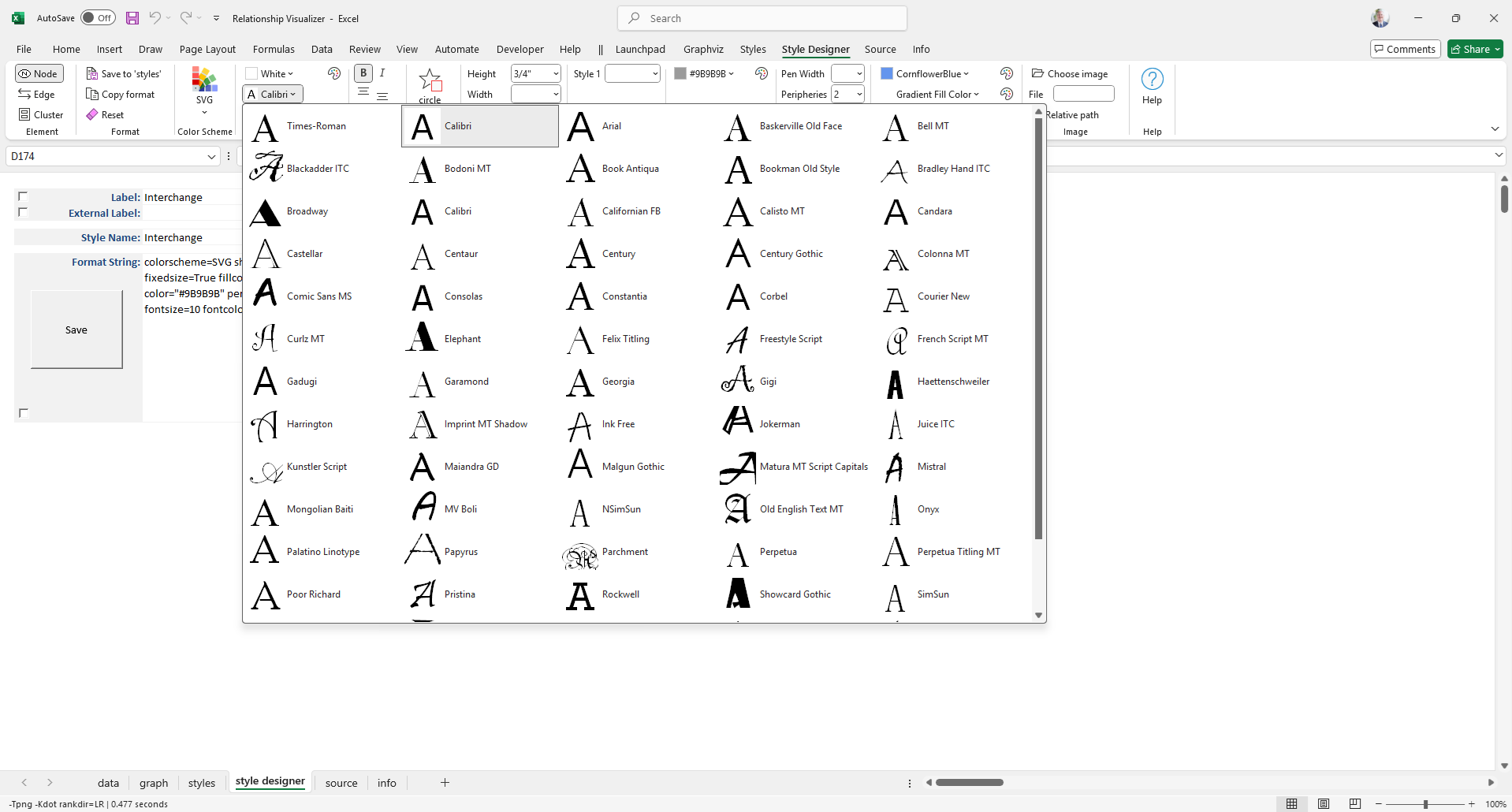1512x812 pixels.
Task: Open the styles worksheet tab
Action: point(201,783)
